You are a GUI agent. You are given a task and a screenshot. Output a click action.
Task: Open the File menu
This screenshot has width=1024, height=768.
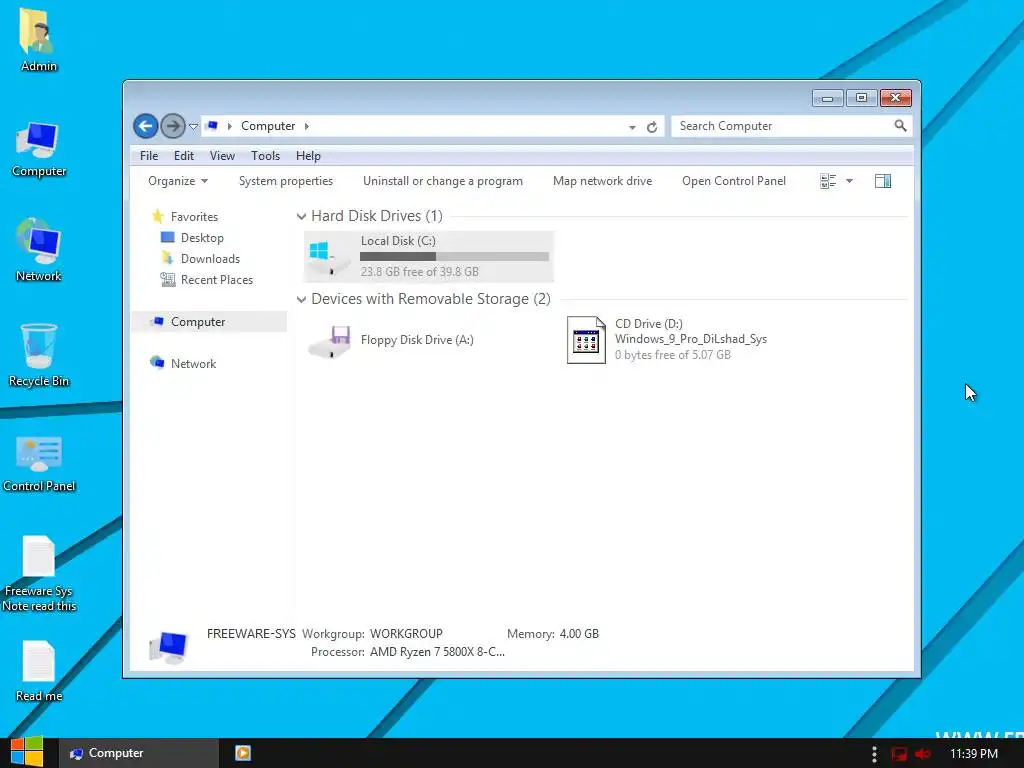149,155
